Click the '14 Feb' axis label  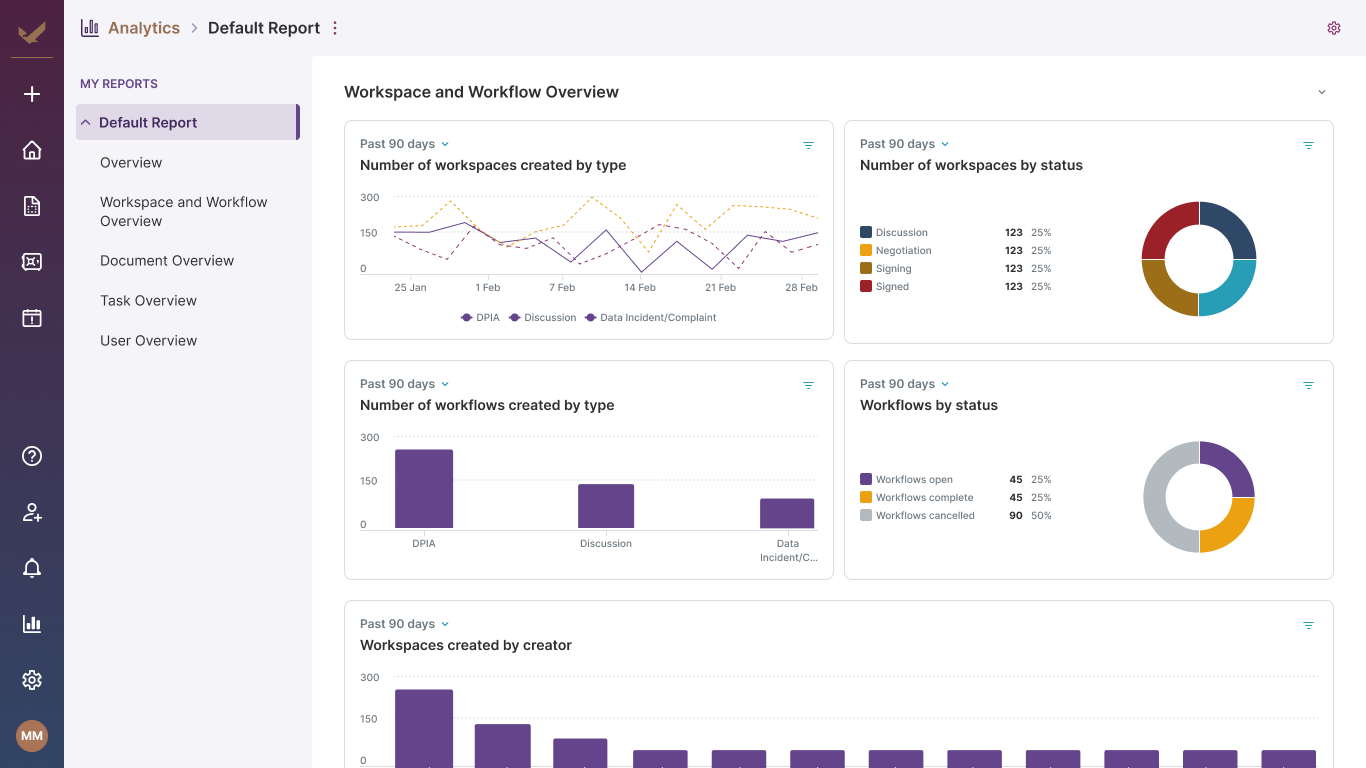[640, 287]
